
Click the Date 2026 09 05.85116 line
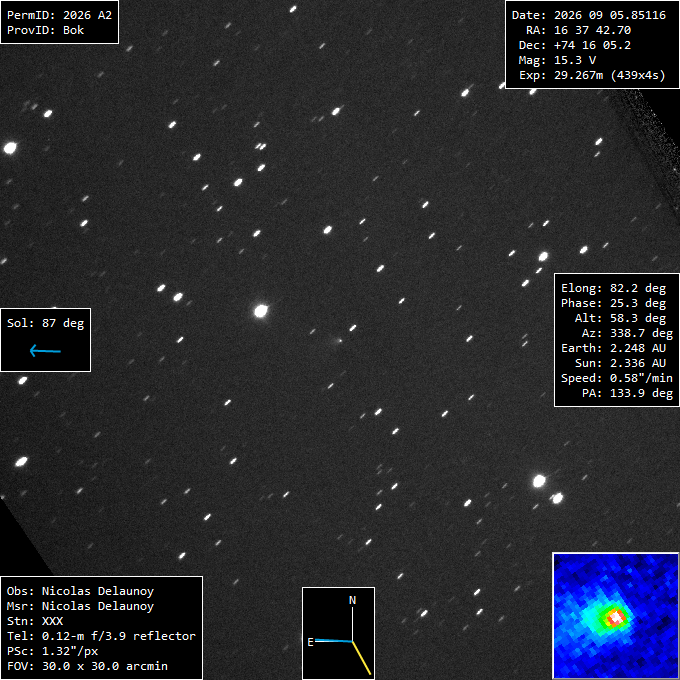tap(588, 15)
